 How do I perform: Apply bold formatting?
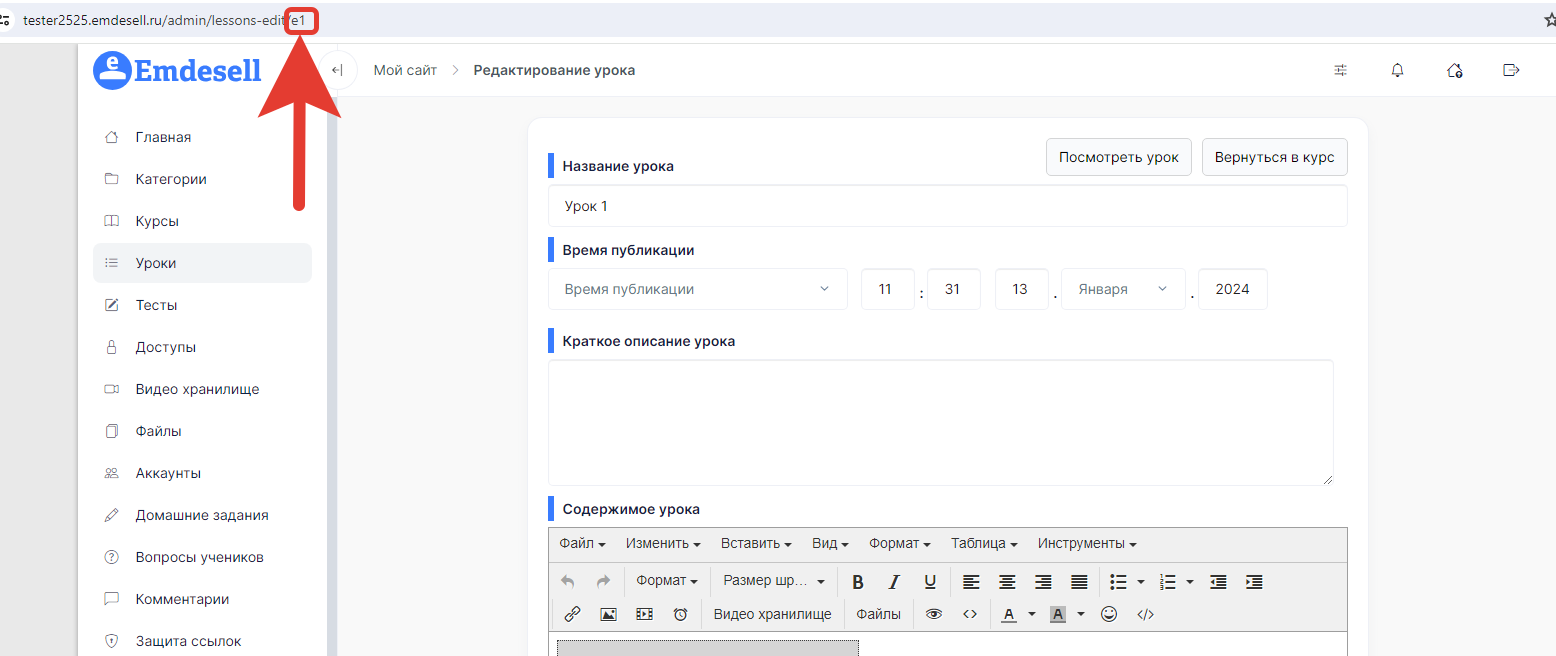coord(858,581)
